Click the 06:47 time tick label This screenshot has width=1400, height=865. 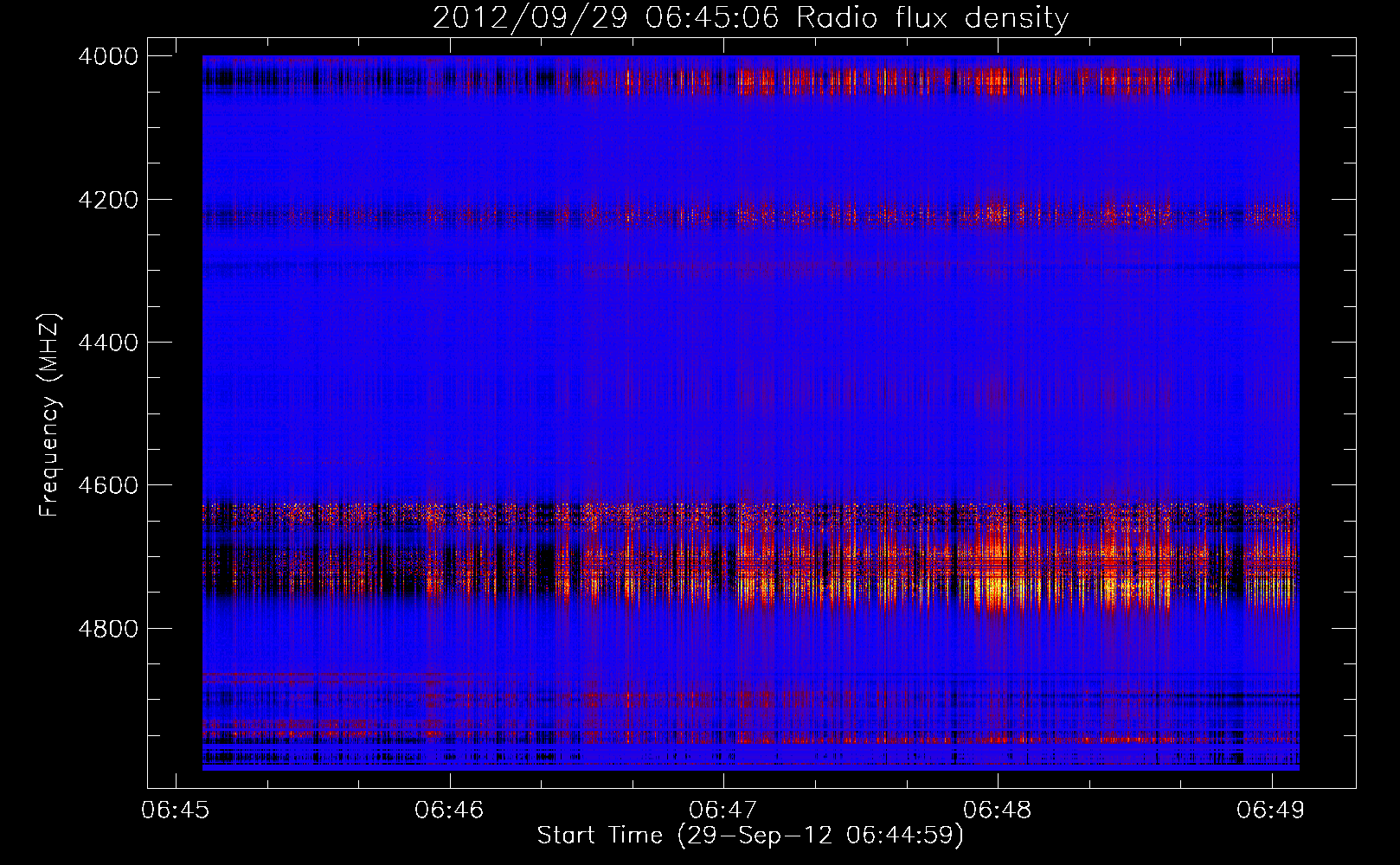(x=723, y=810)
